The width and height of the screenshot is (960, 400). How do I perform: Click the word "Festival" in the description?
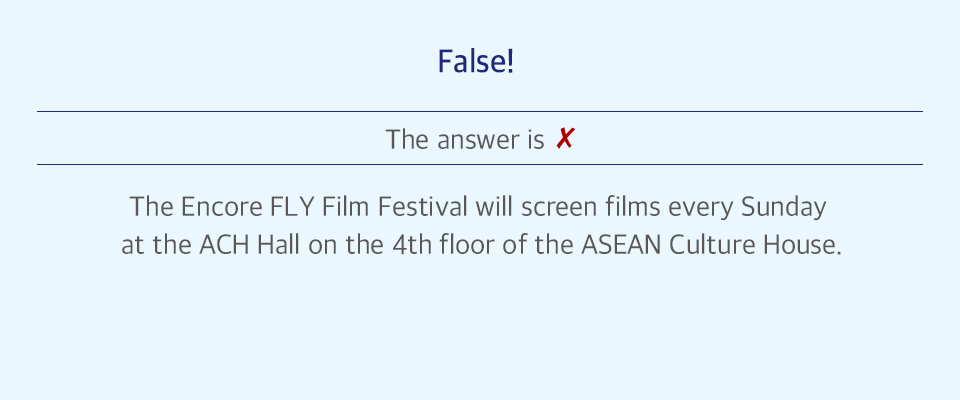(422, 206)
